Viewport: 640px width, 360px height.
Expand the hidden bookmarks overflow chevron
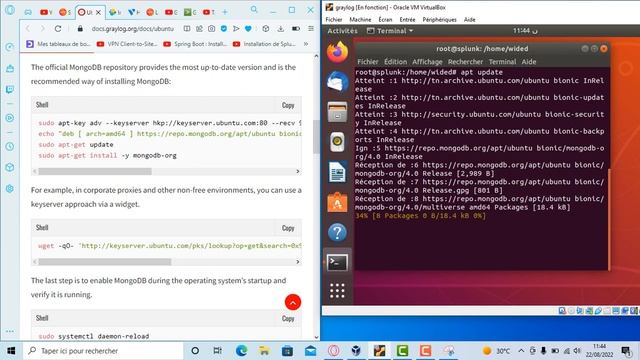coord(306,44)
